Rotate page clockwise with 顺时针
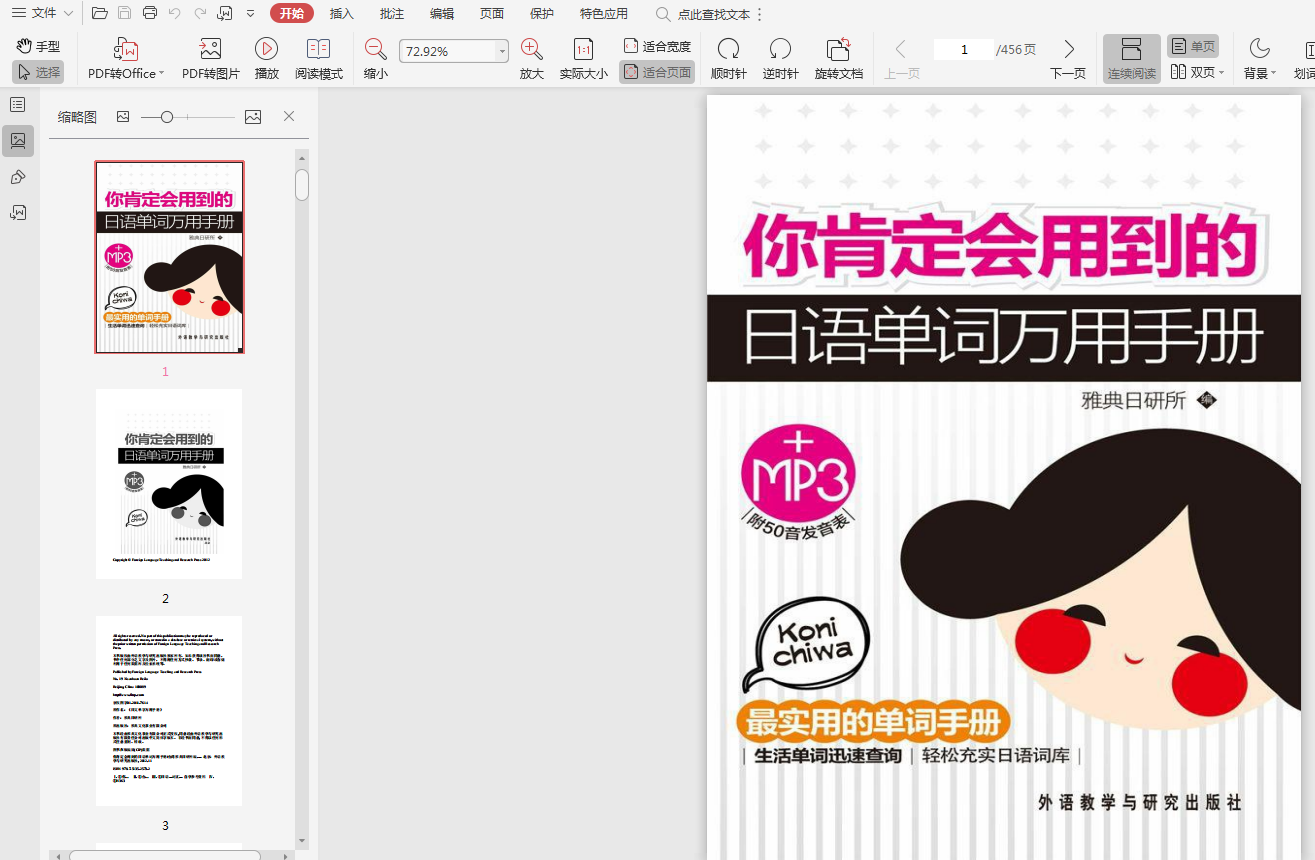This screenshot has width=1315, height=860. [x=728, y=50]
